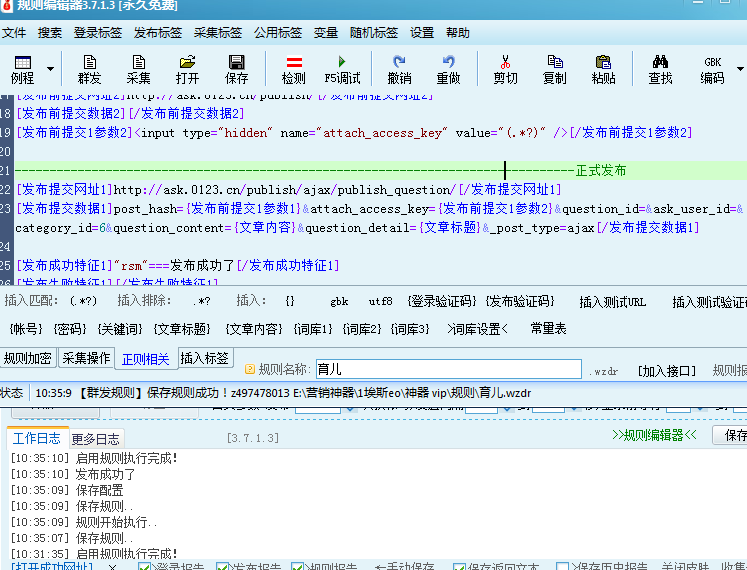Click the 规则加密 button

(28, 358)
